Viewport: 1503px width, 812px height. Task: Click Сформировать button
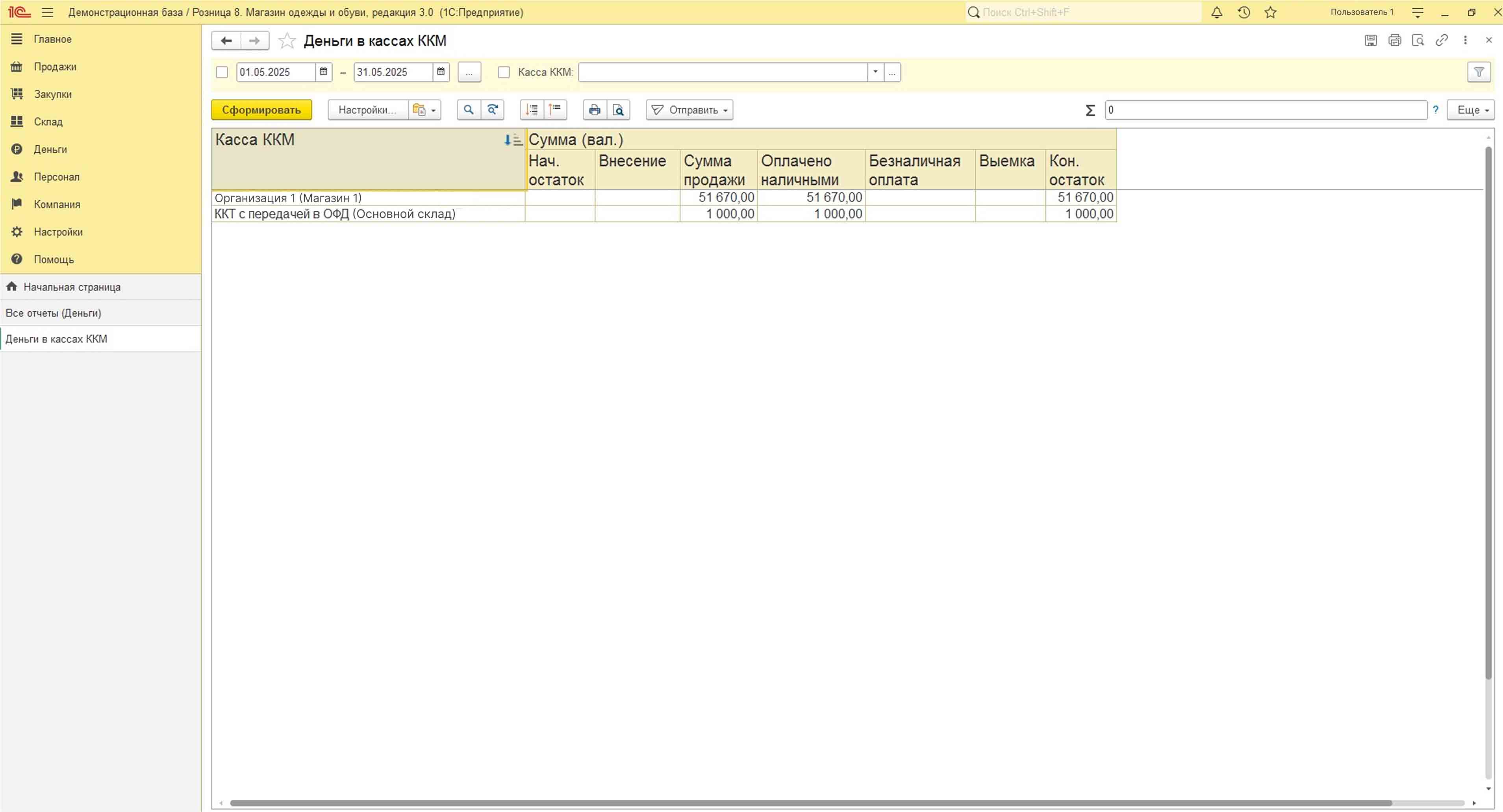[261, 110]
